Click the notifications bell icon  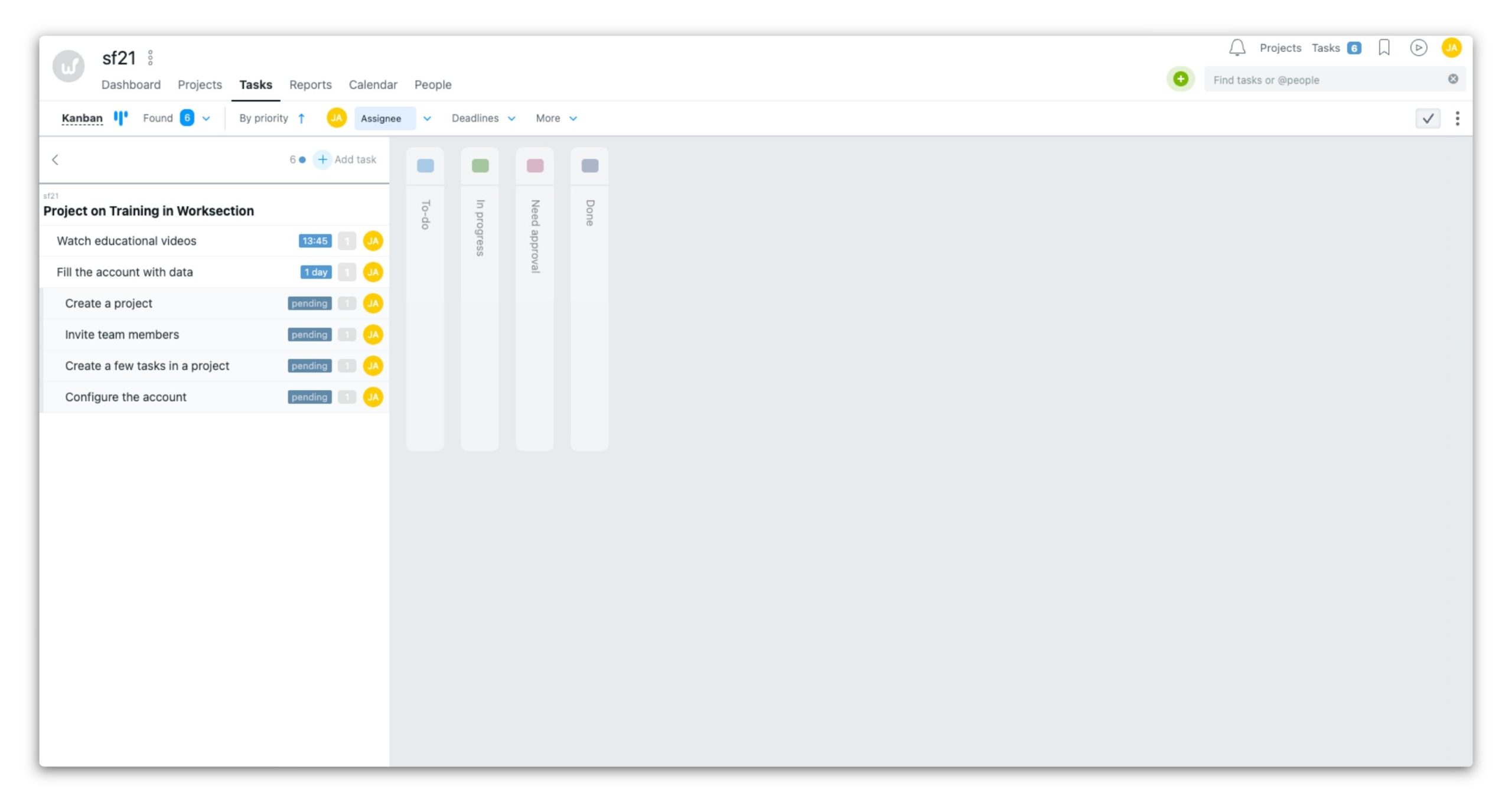(x=1237, y=48)
